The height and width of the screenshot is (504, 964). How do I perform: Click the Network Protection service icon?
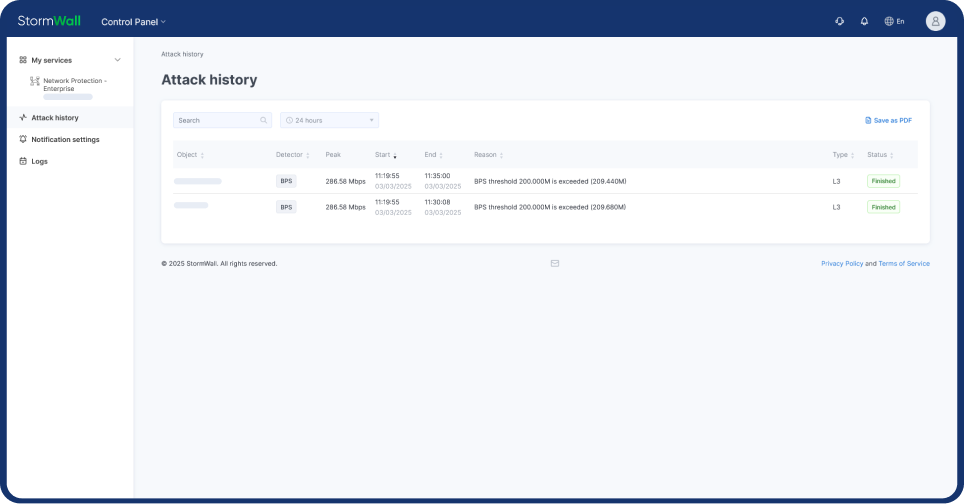coord(35,81)
